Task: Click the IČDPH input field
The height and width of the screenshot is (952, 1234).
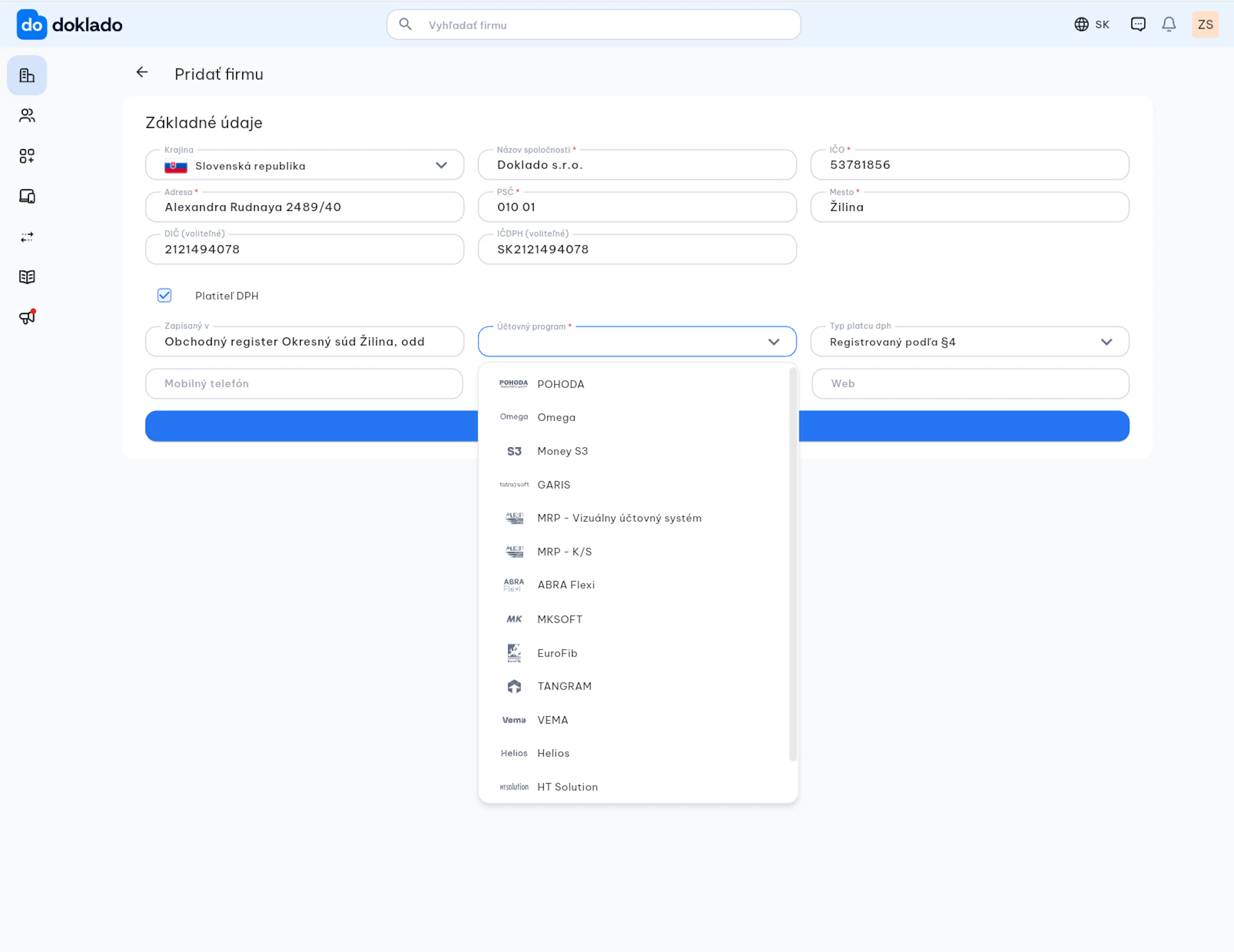Action: click(637, 249)
